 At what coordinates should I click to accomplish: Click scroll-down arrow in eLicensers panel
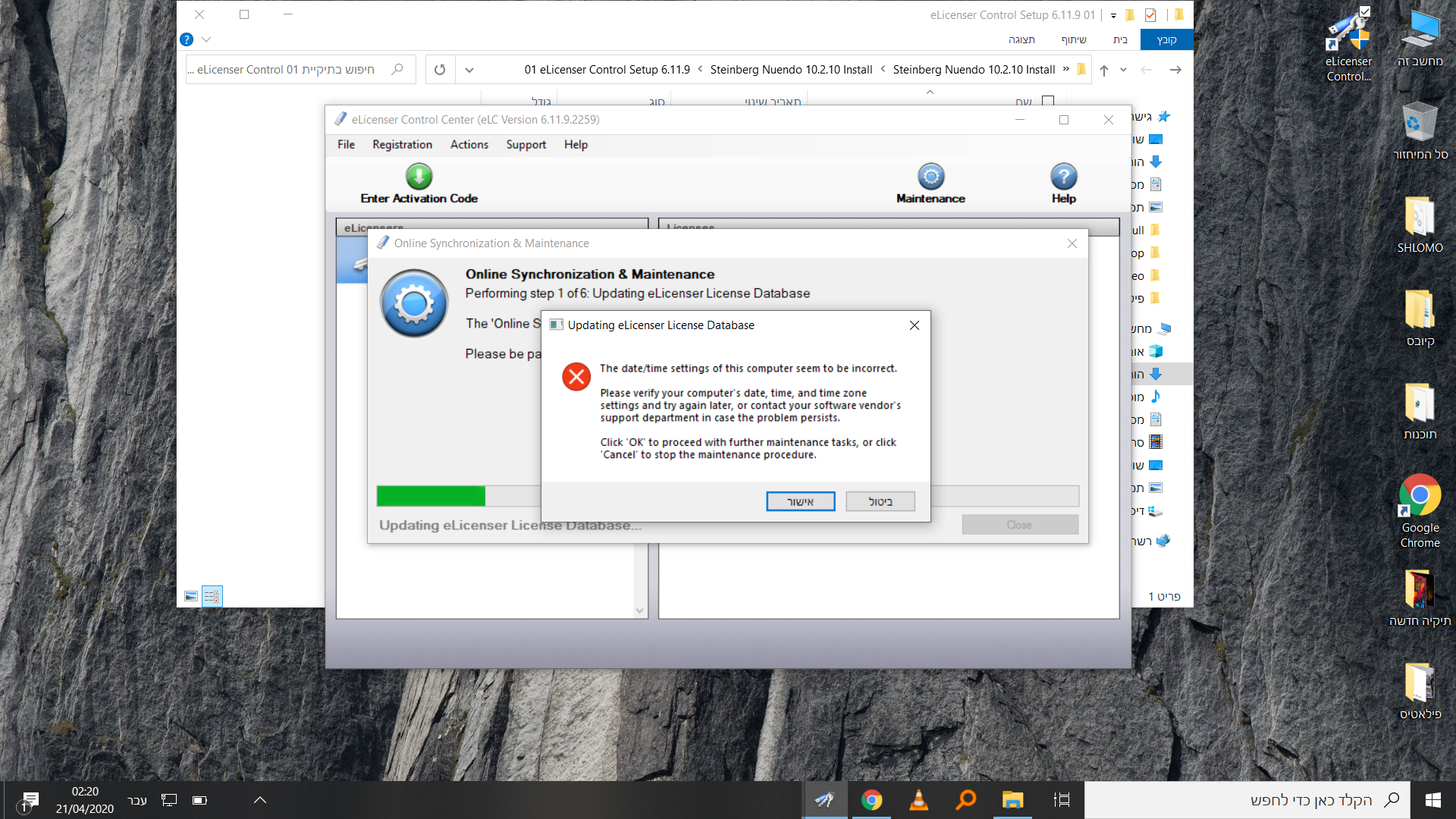point(639,610)
